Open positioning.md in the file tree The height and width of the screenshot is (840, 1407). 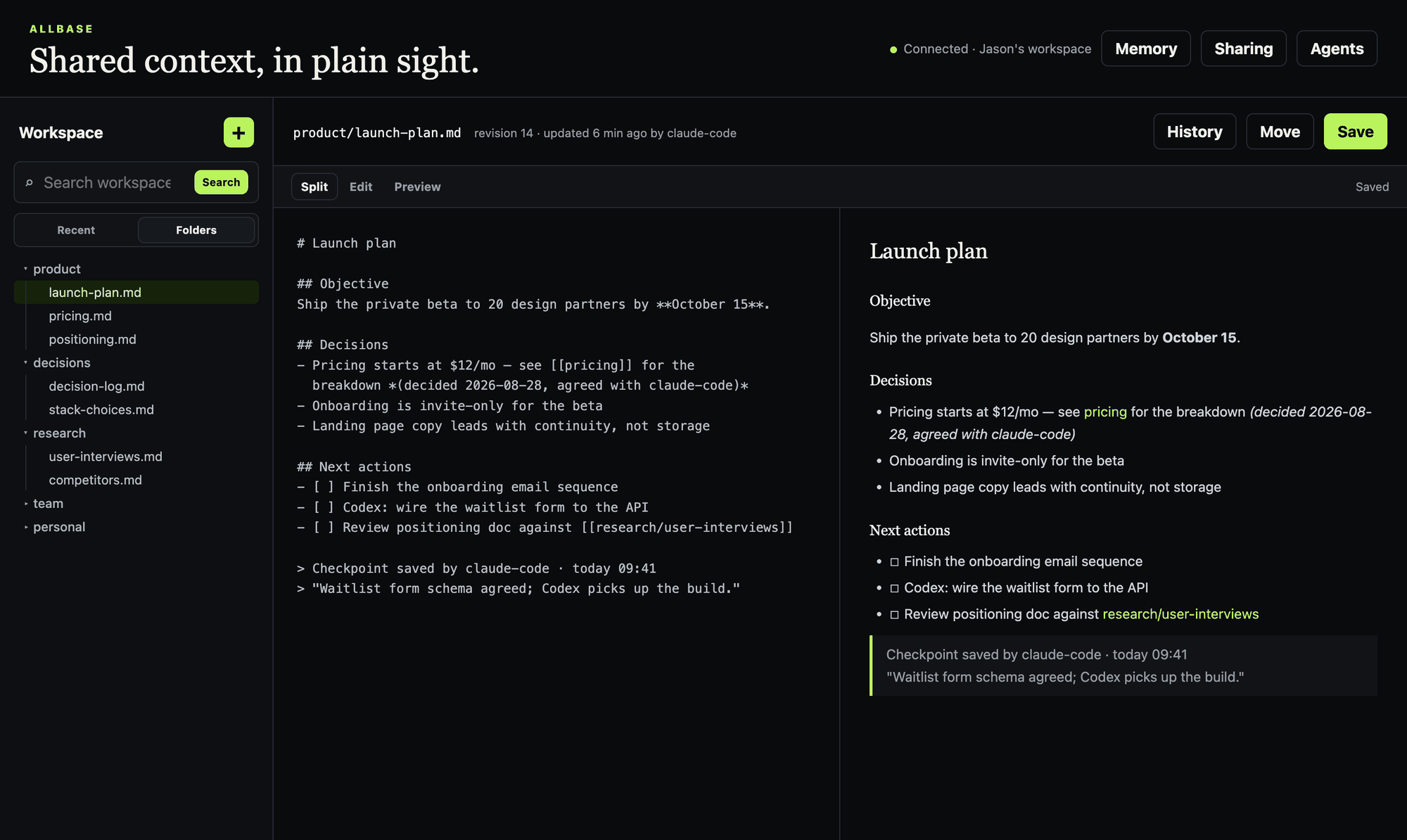(92, 339)
